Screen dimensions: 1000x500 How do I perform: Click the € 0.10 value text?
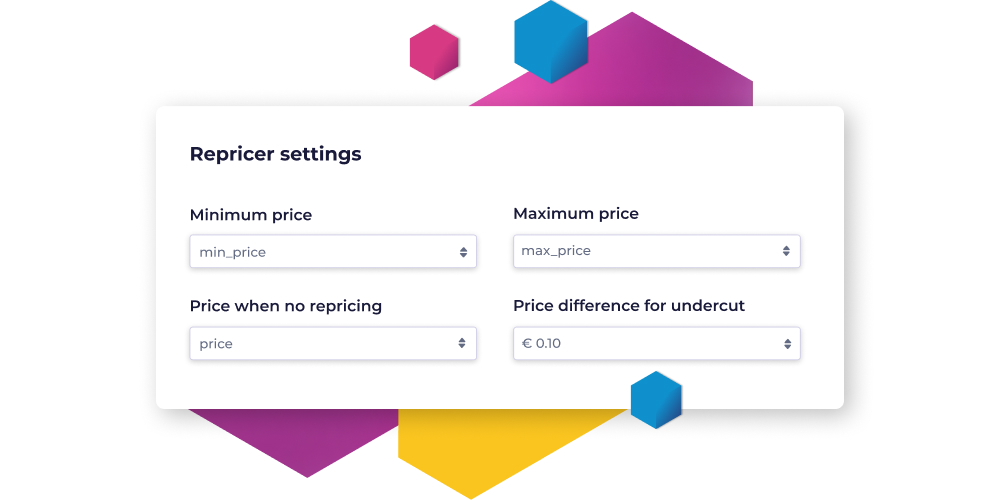tap(541, 343)
